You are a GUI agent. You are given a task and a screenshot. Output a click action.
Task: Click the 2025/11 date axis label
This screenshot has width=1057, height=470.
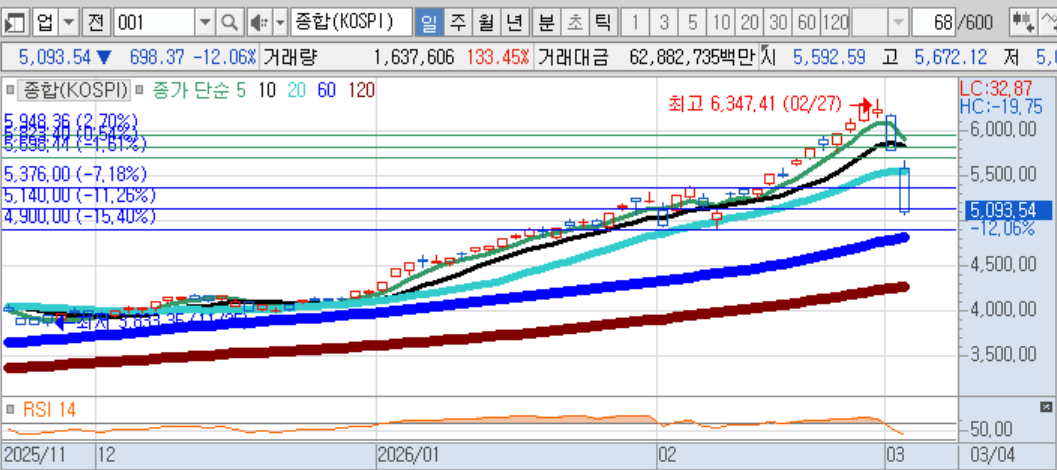click(35, 455)
